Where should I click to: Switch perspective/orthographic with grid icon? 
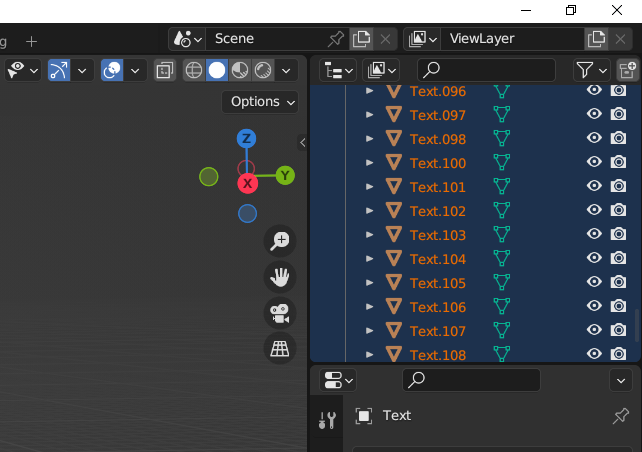(280, 349)
